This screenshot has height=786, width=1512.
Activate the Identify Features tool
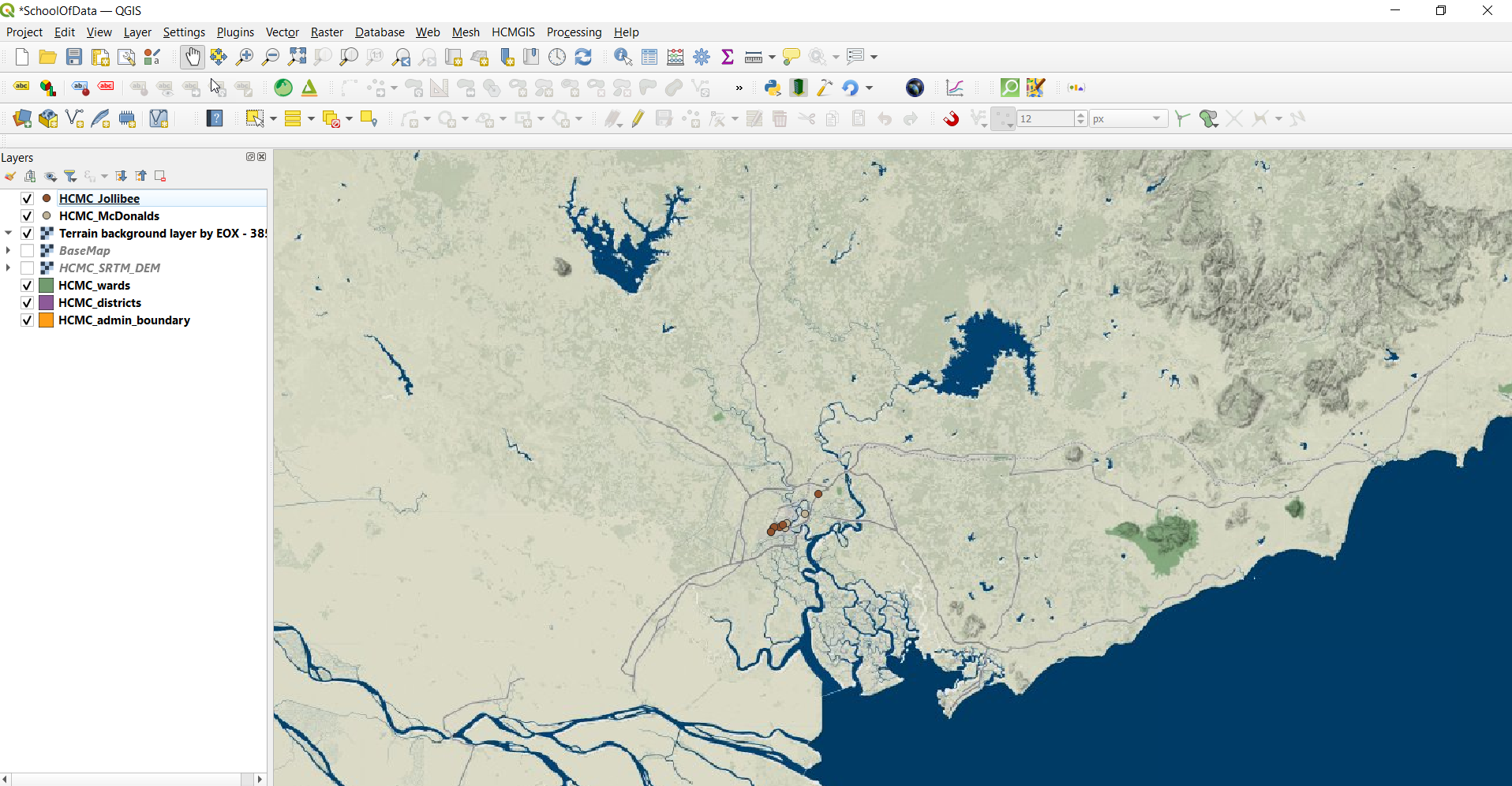coord(623,57)
